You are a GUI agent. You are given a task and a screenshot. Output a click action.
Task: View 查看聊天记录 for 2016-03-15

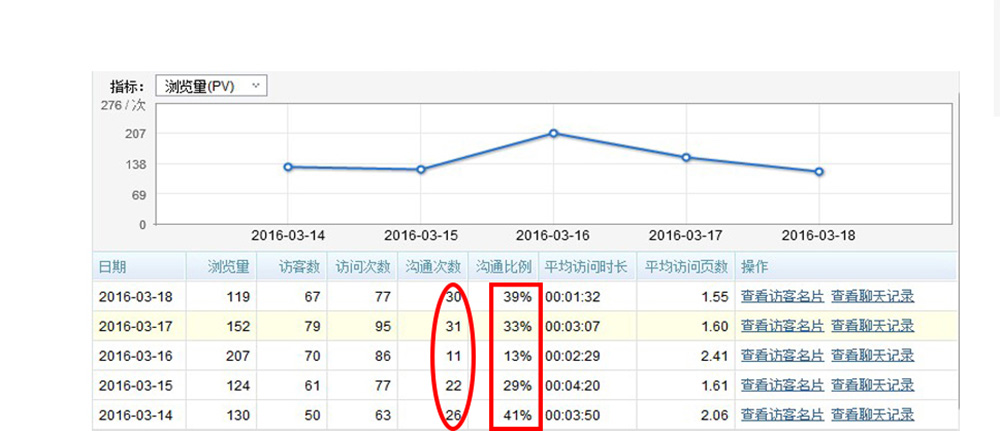pyautogui.click(x=872, y=386)
